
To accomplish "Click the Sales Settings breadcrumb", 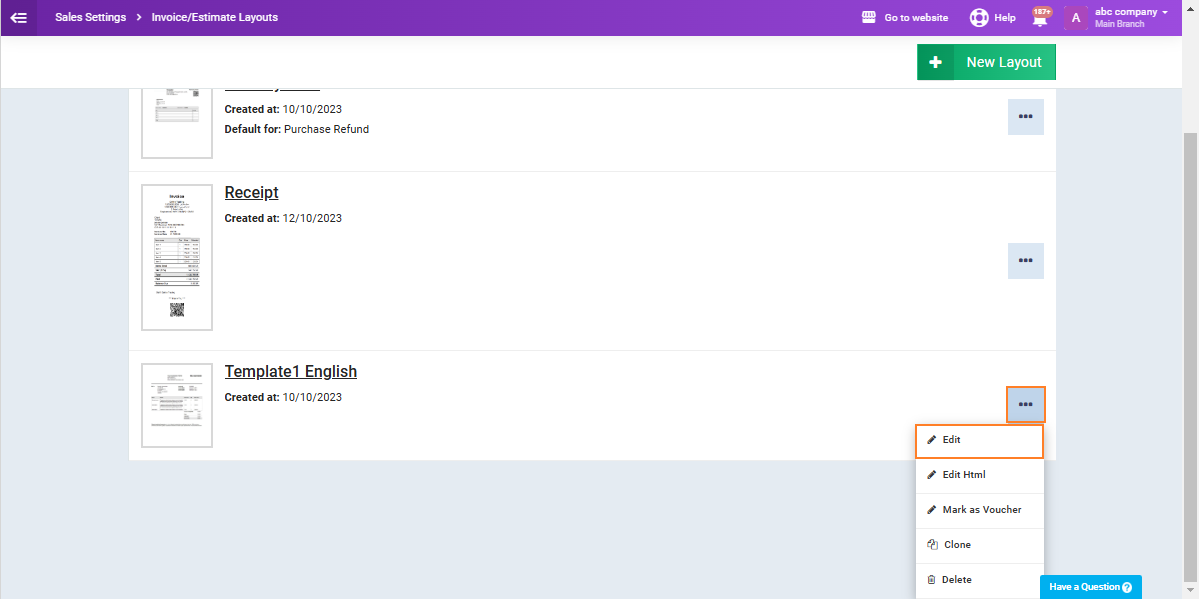I will 91,17.
